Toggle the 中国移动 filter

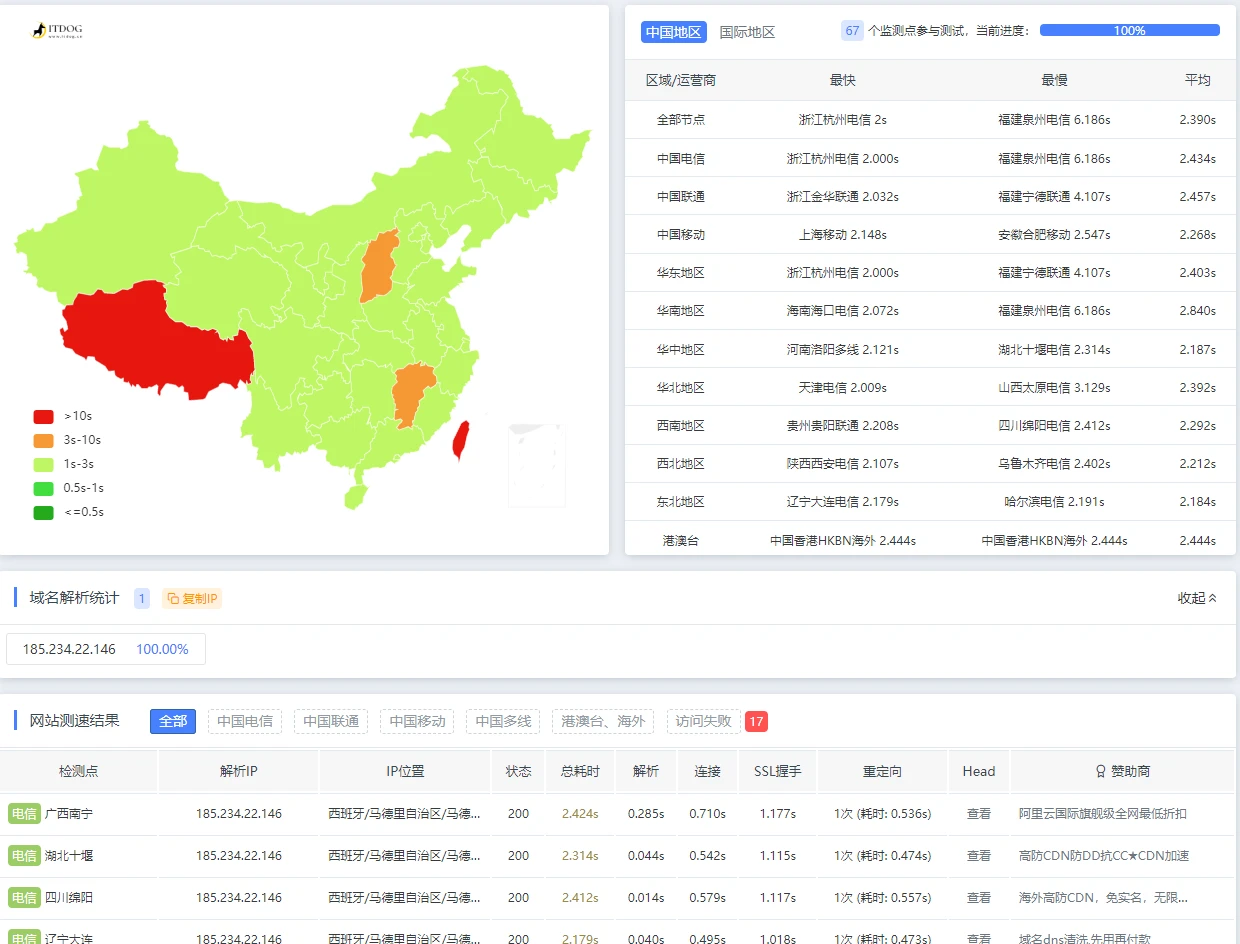coord(417,721)
